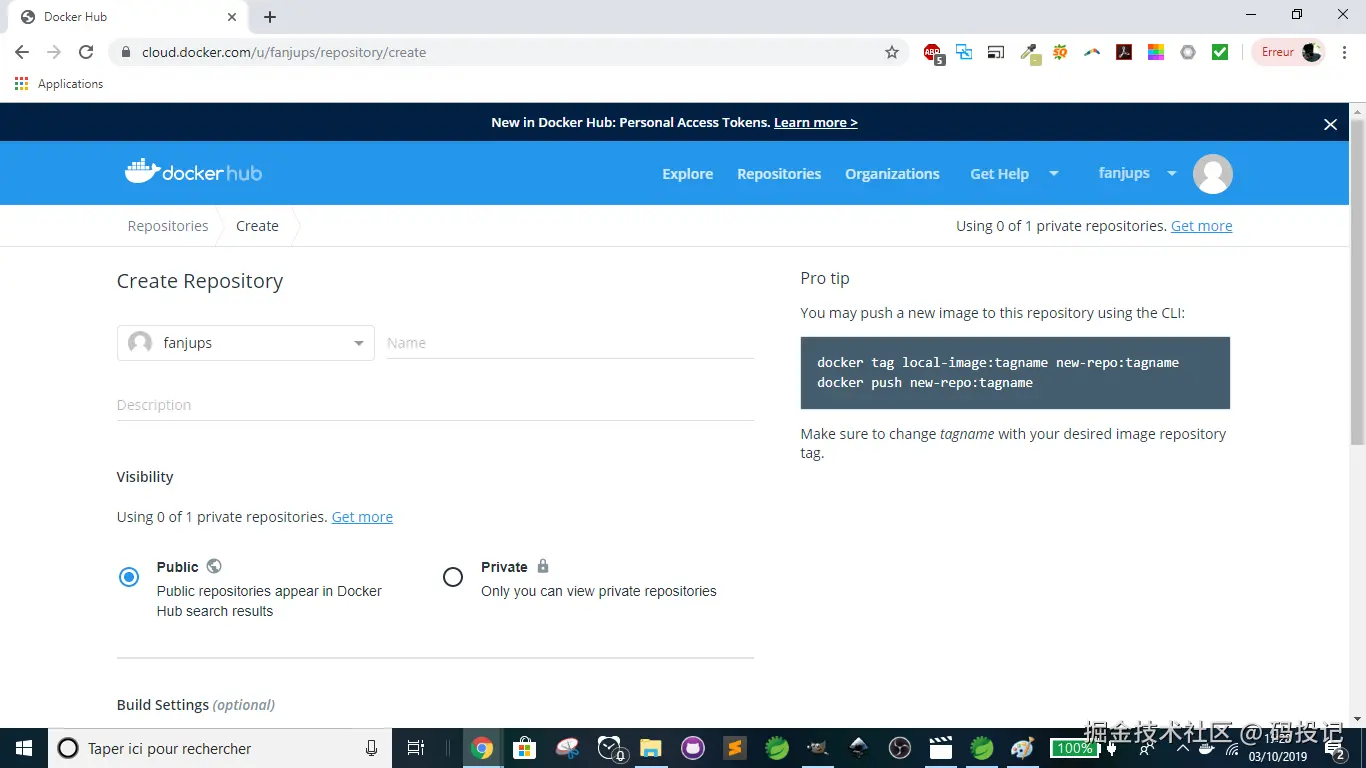1366x768 pixels.
Task: Click the Repositories breadcrumb
Action: 168,226
